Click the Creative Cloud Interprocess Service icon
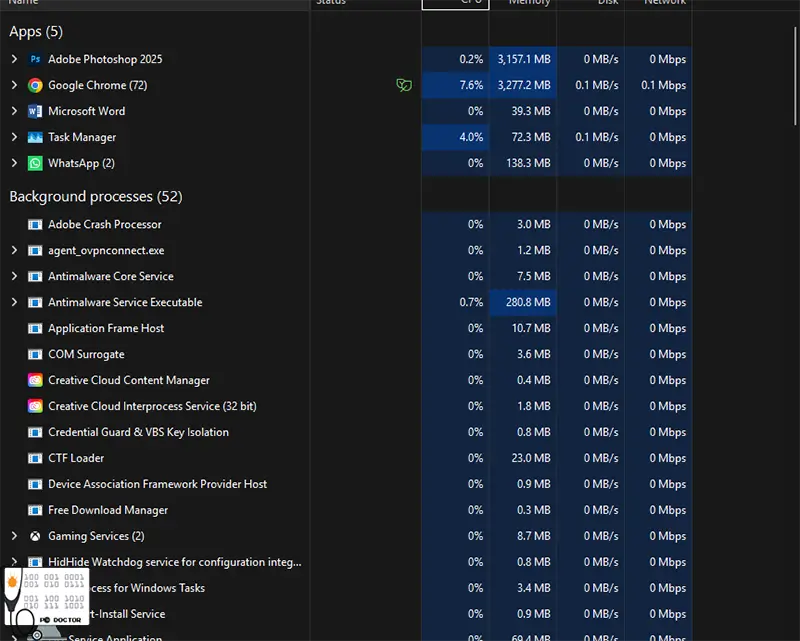The width and height of the screenshot is (800, 641). 35,406
